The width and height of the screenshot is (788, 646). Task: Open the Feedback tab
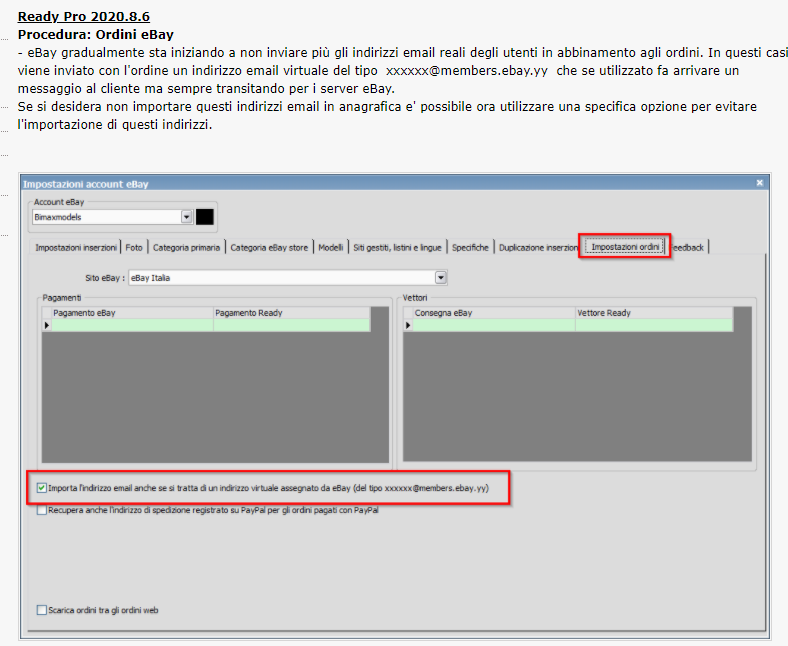click(x=688, y=247)
